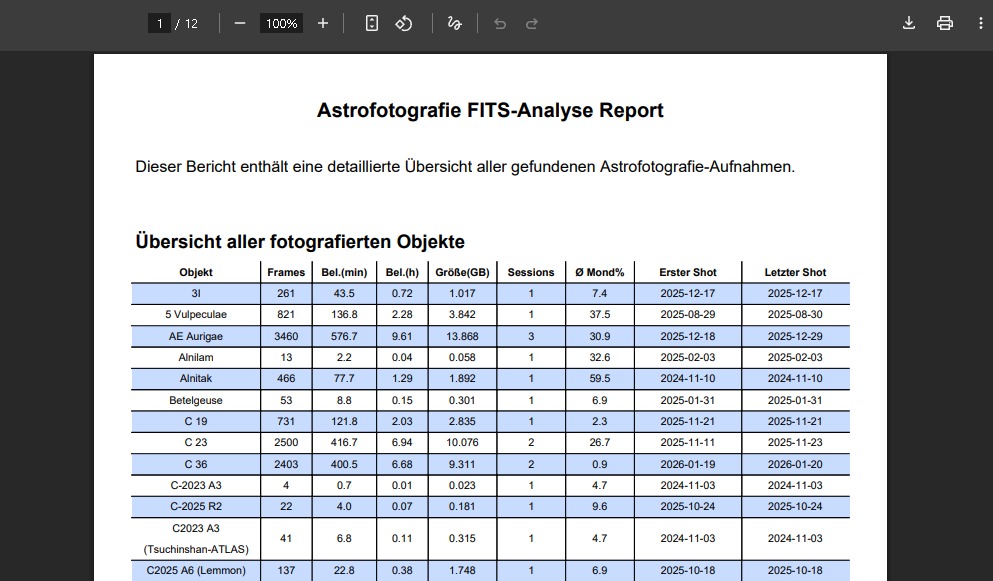Image resolution: width=993 pixels, height=581 pixels.
Task: Select the C 36 object cell
Action: [196, 464]
